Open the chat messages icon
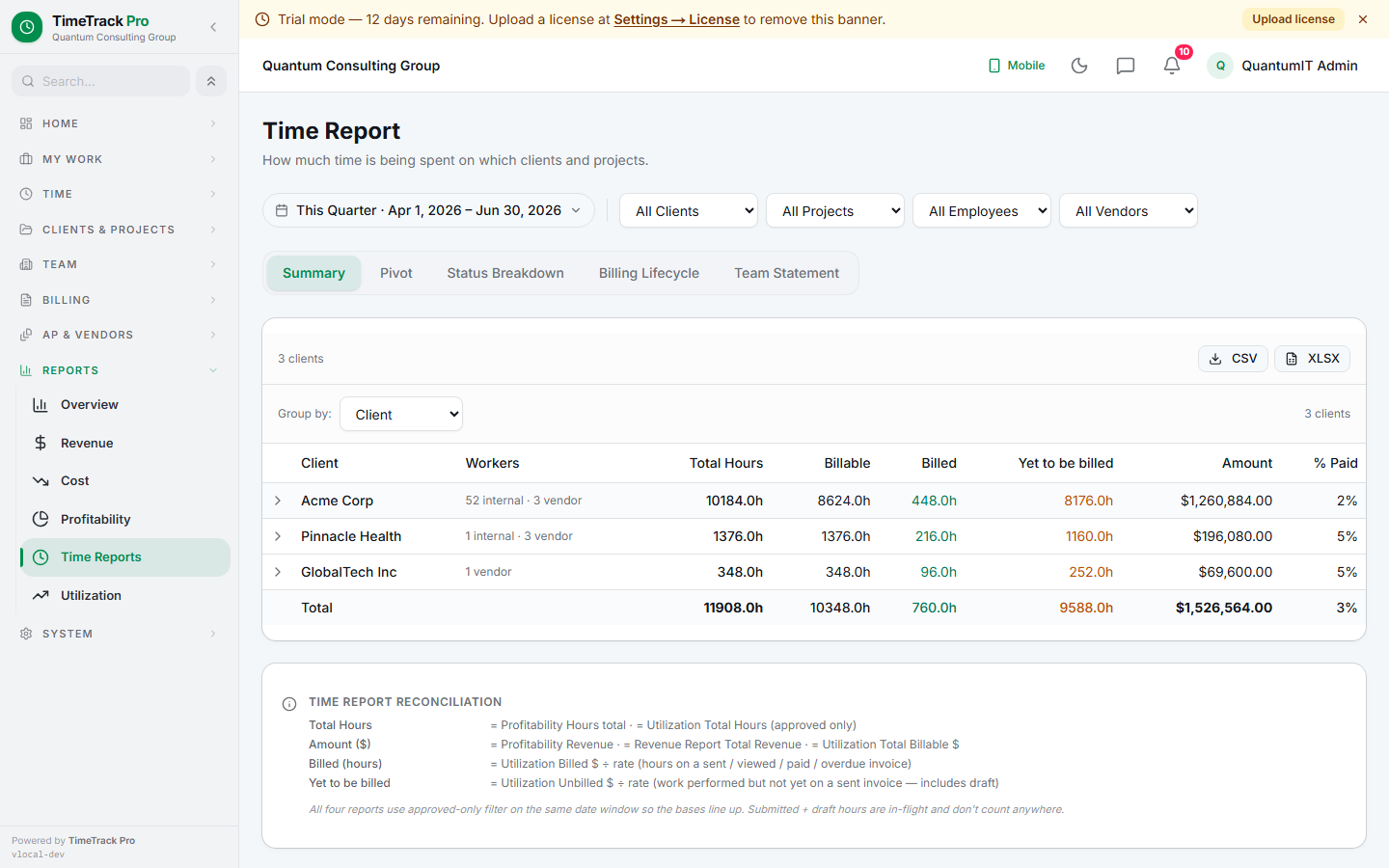 coord(1125,66)
